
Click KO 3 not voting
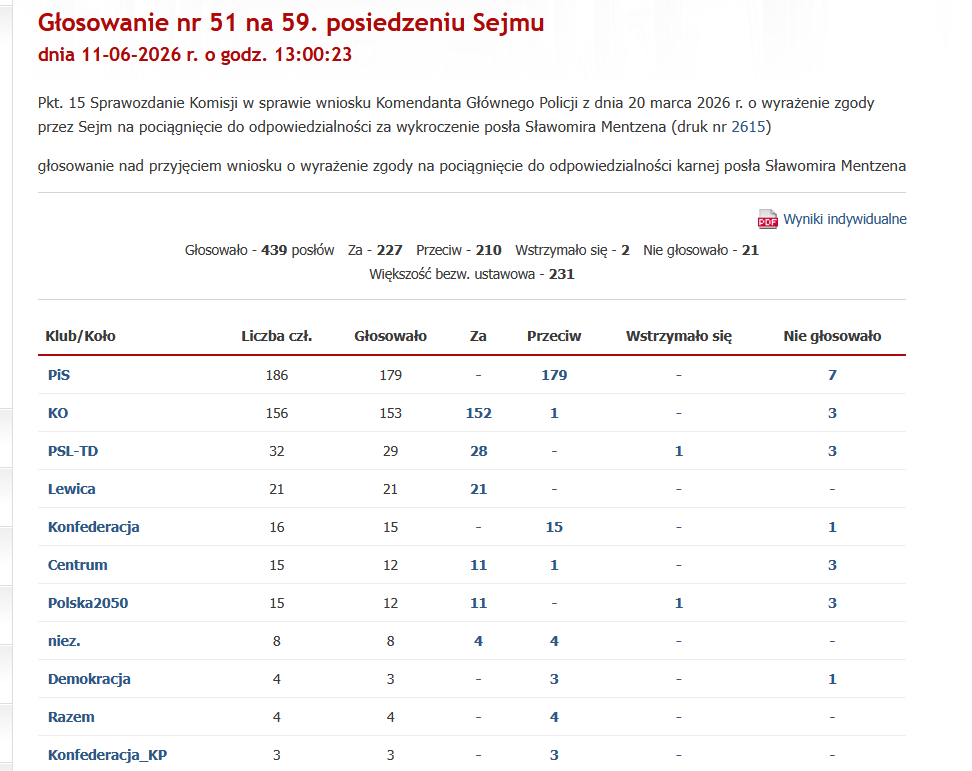[832, 413]
